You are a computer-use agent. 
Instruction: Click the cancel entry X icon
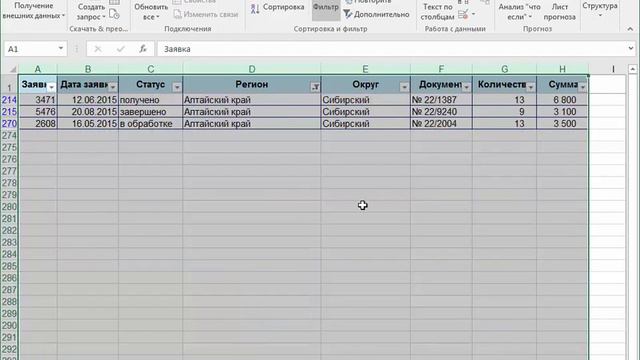click(x=98, y=49)
